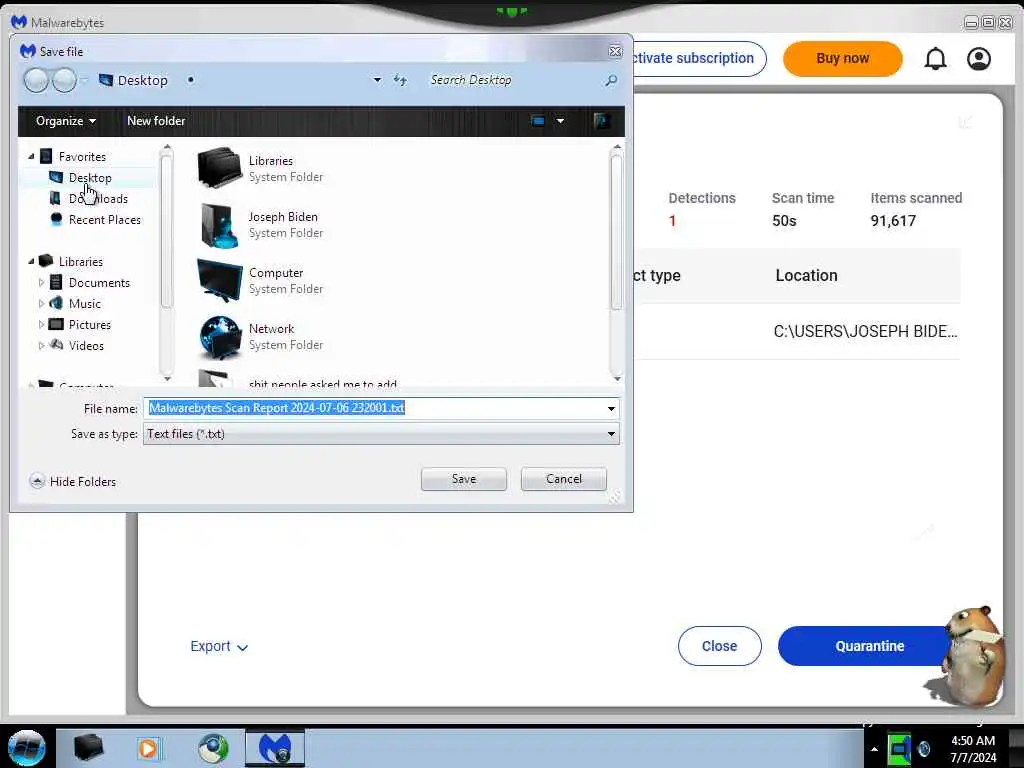The image size is (1024, 768).
Task: Open Malwarebytes account profile icon
Action: click(x=978, y=59)
